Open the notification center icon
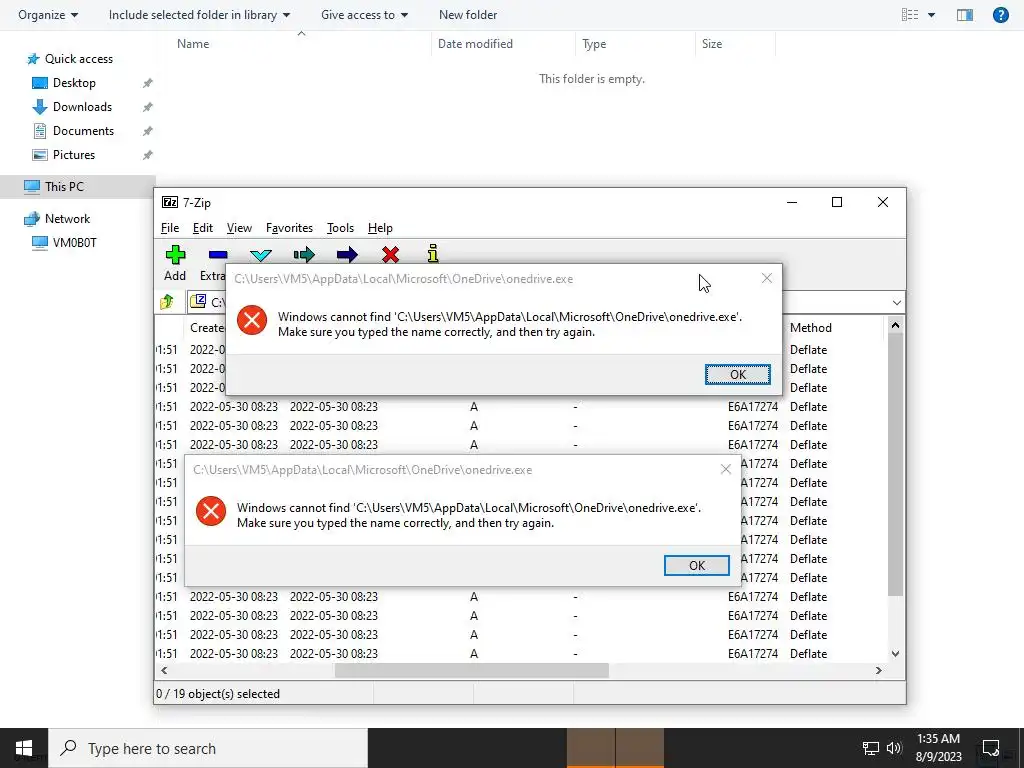 (991, 748)
